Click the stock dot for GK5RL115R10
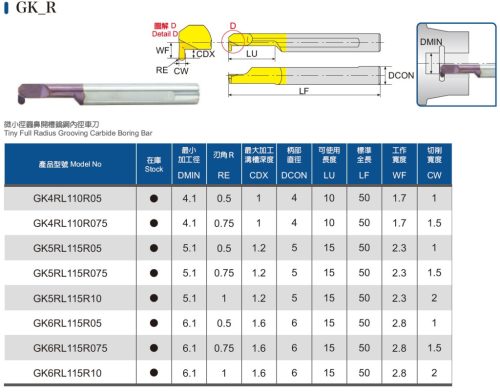Image resolution: width=500 pixels, height=392 pixels. tap(154, 298)
